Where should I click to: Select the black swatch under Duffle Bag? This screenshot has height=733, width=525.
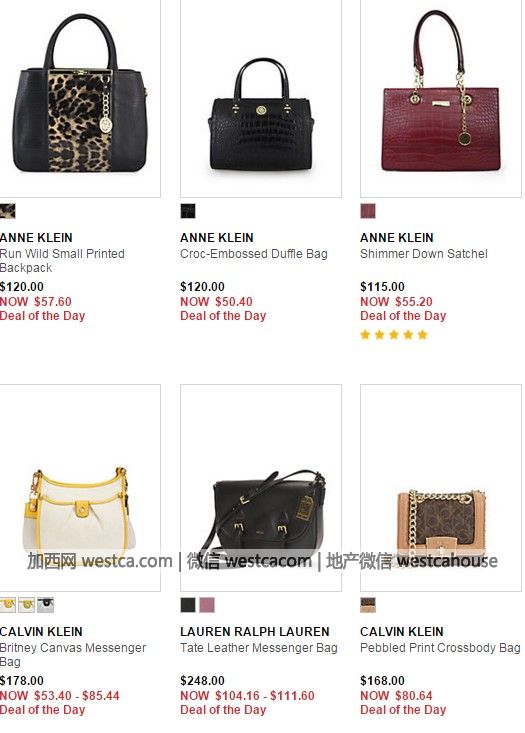click(188, 211)
